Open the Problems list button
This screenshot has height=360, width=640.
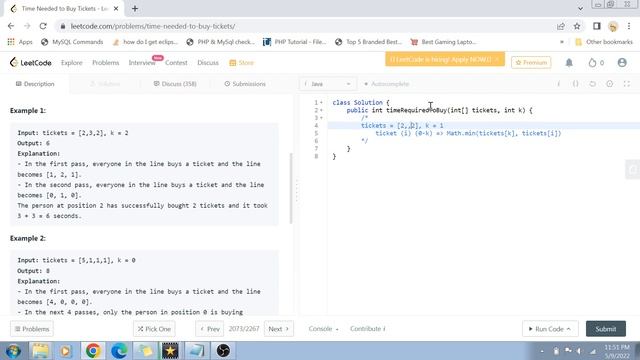pos(32,329)
